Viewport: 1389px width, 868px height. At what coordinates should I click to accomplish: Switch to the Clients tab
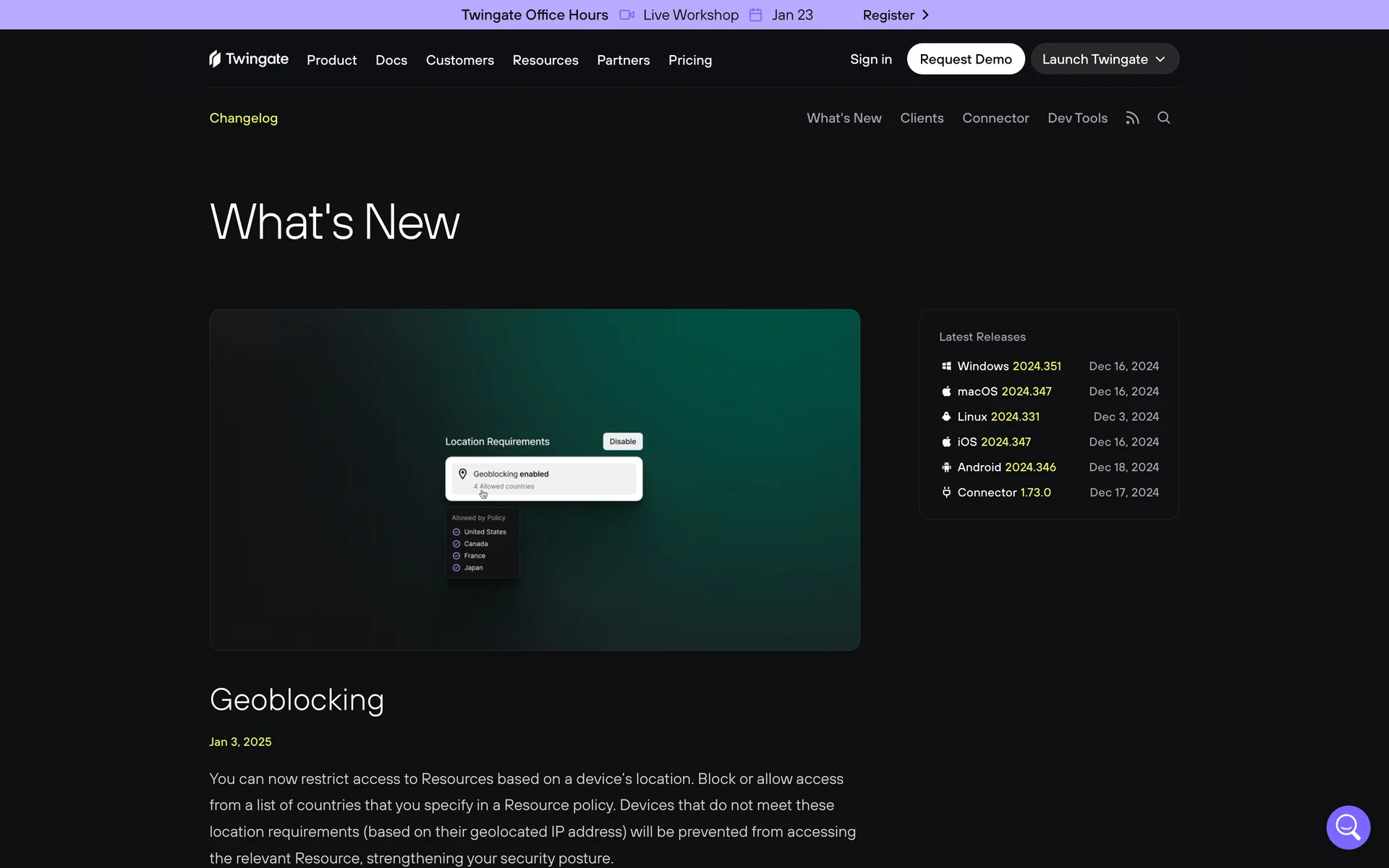click(921, 118)
